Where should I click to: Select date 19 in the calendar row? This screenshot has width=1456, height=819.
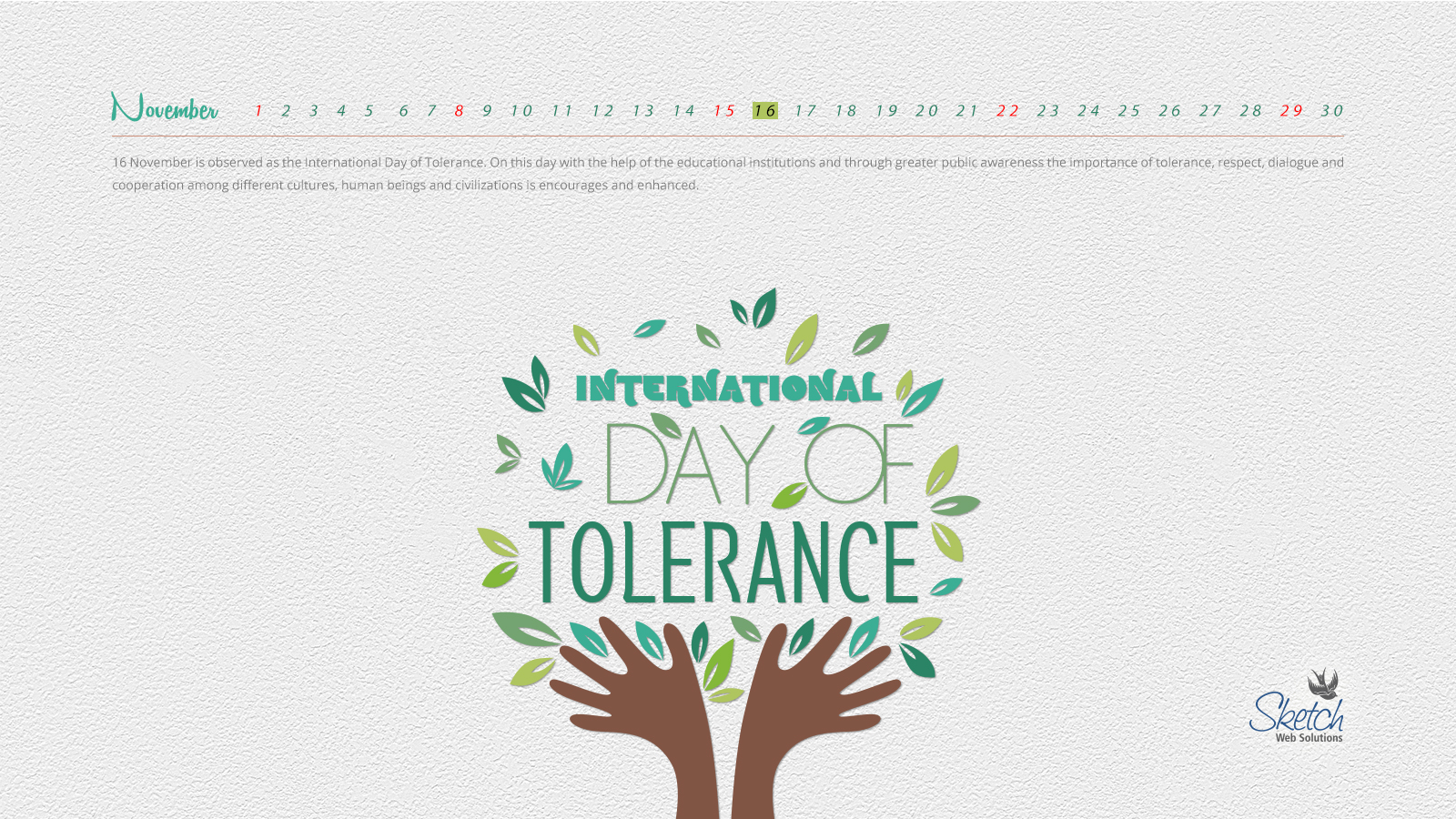pos(887,111)
